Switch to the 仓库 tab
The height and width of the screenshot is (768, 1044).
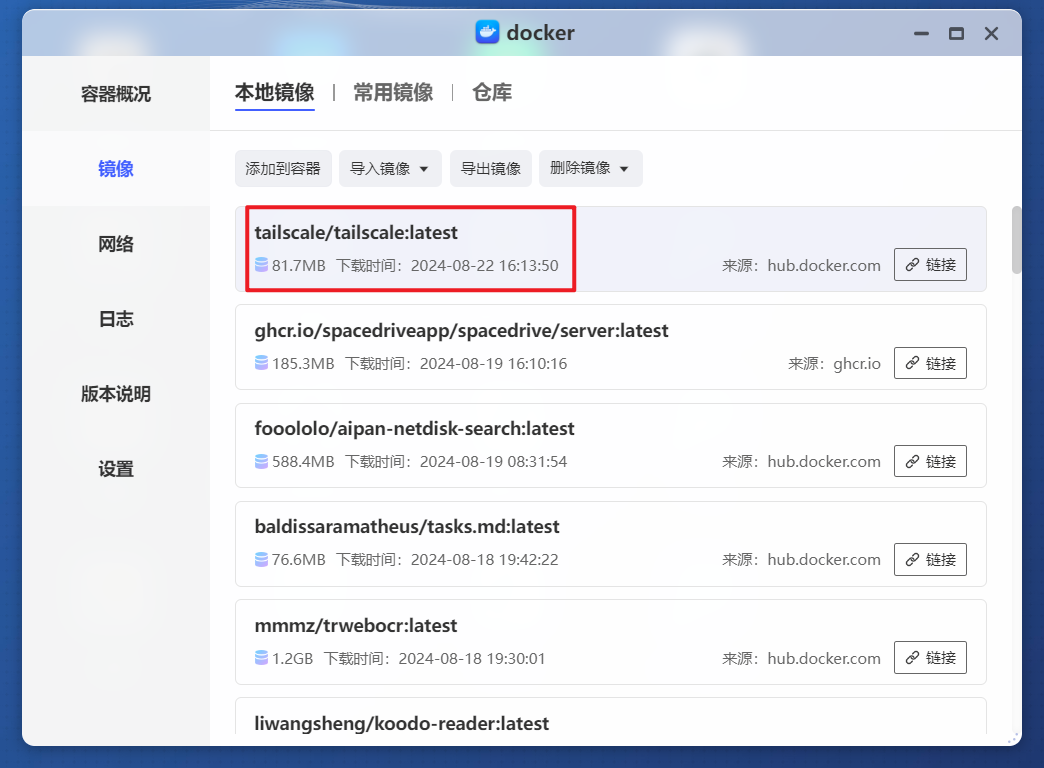point(492,93)
